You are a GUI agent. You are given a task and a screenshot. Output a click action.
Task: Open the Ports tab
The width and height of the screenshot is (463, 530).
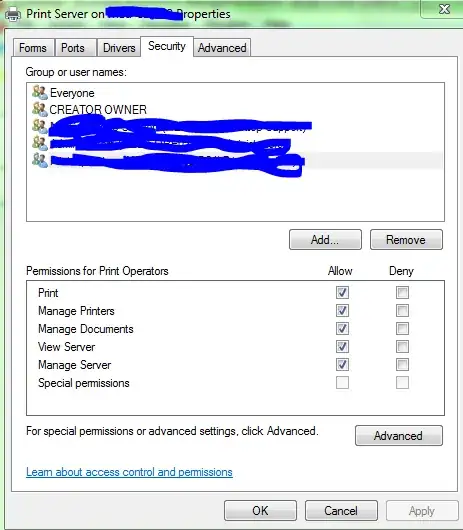tap(75, 48)
